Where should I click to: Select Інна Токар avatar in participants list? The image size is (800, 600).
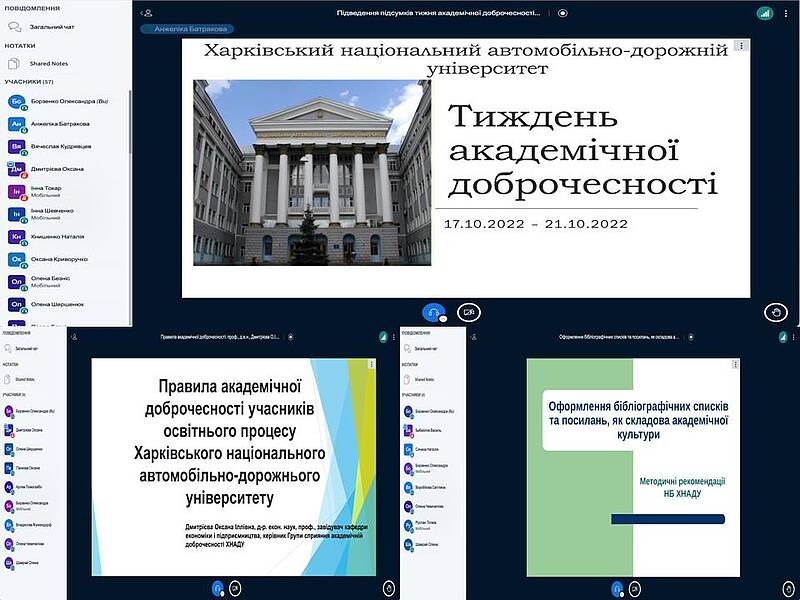(16, 192)
